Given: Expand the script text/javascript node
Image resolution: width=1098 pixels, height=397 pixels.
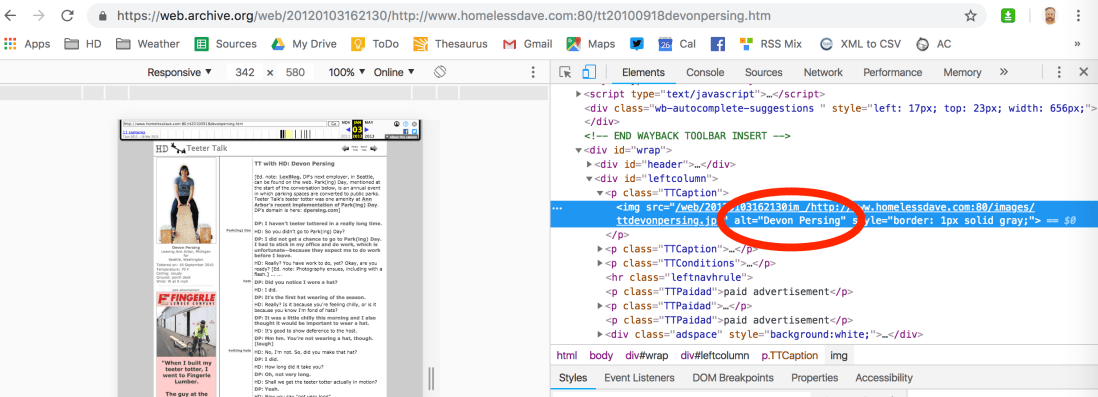Looking at the screenshot, I should coord(578,93).
